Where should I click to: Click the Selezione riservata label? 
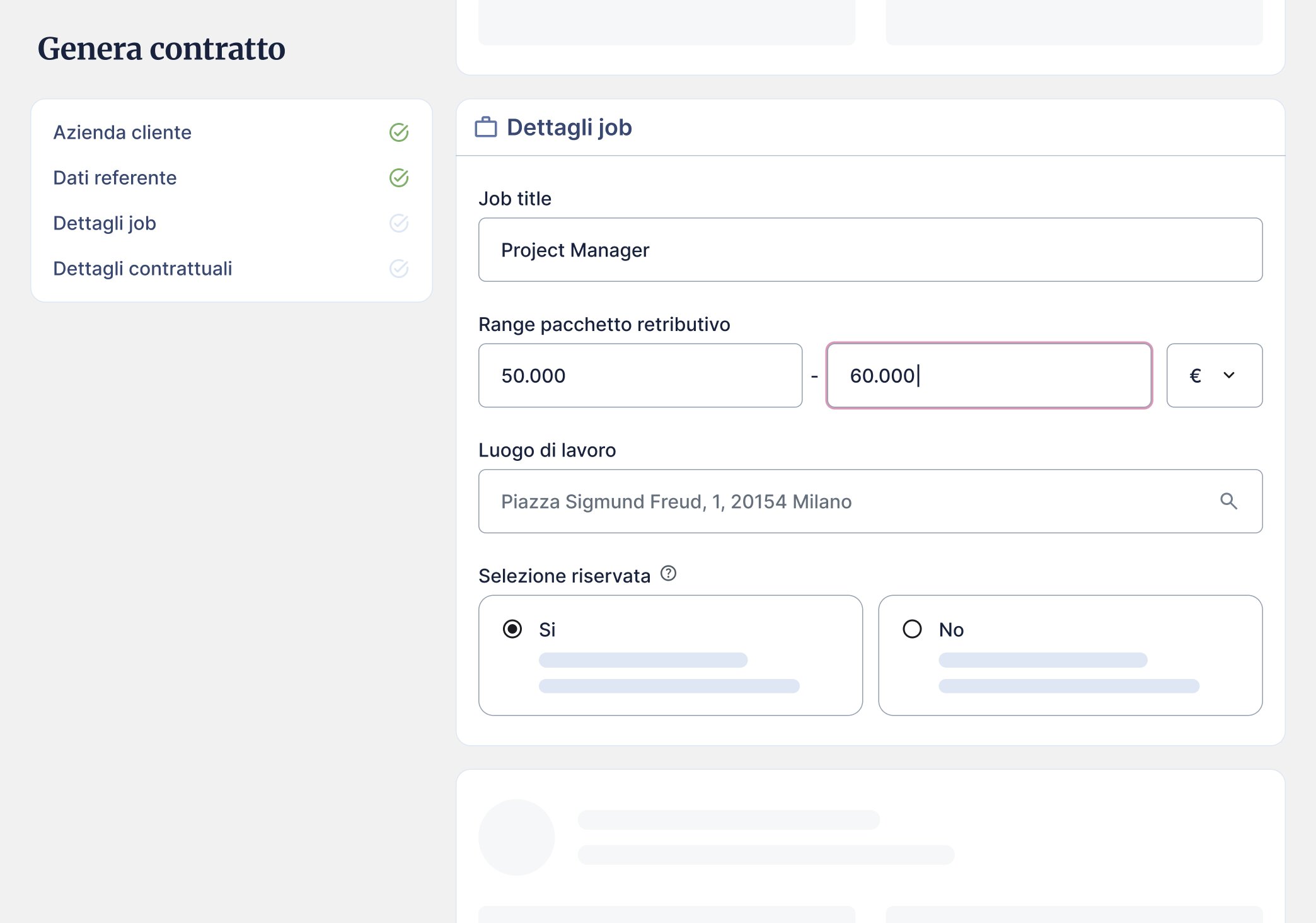[x=565, y=576]
